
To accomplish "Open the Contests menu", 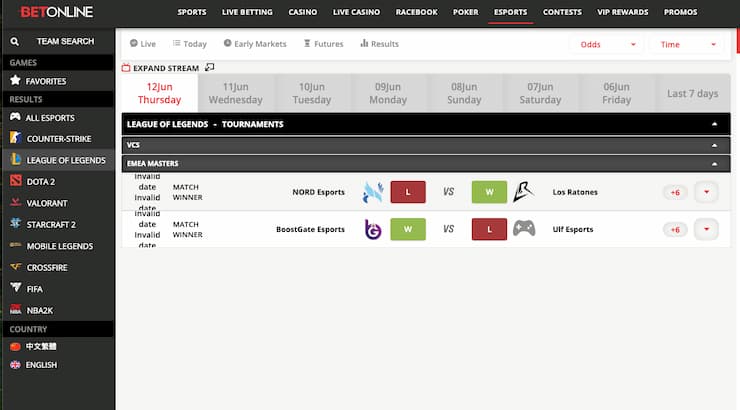I will coord(562,12).
